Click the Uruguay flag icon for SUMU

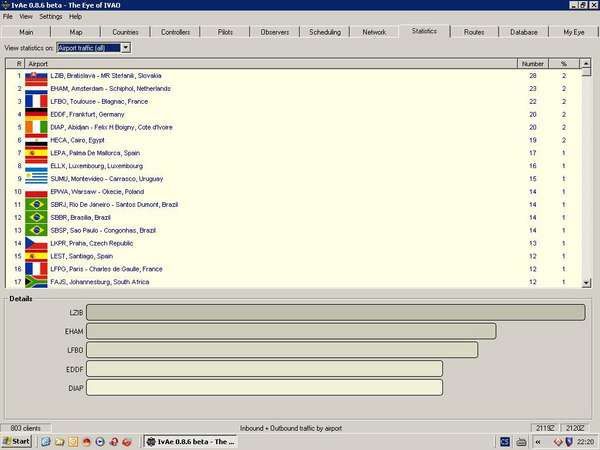coord(36,178)
